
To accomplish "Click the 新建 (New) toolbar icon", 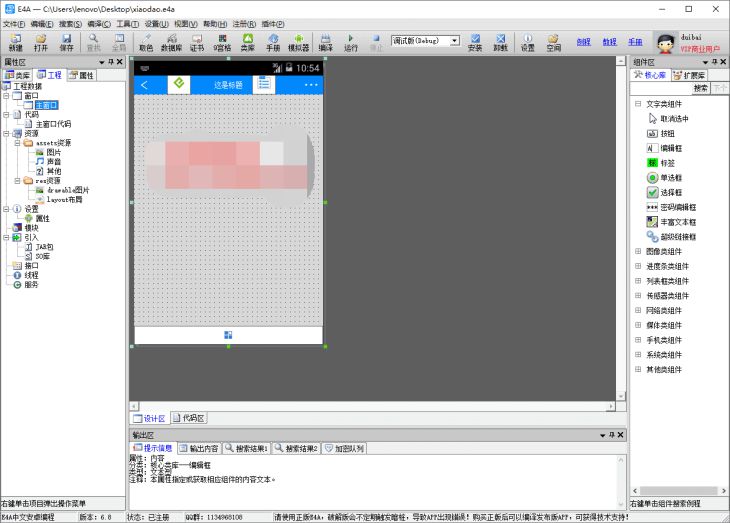I will pos(15,42).
